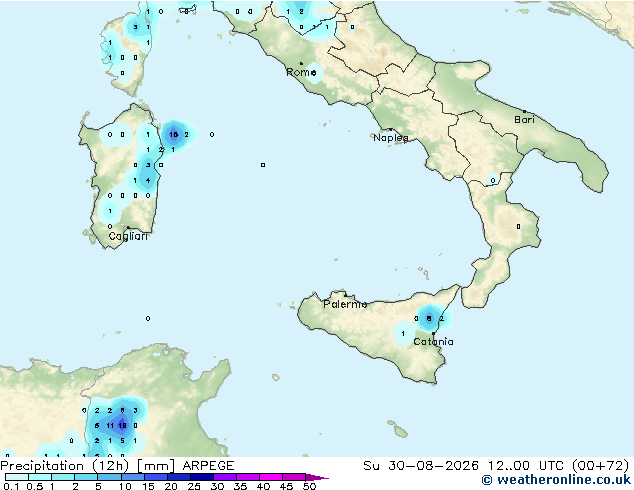This screenshot has height=490, width=634.
Task: Click the 25 to 30 mm dark blue legend swatch
Action: coord(202,477)
